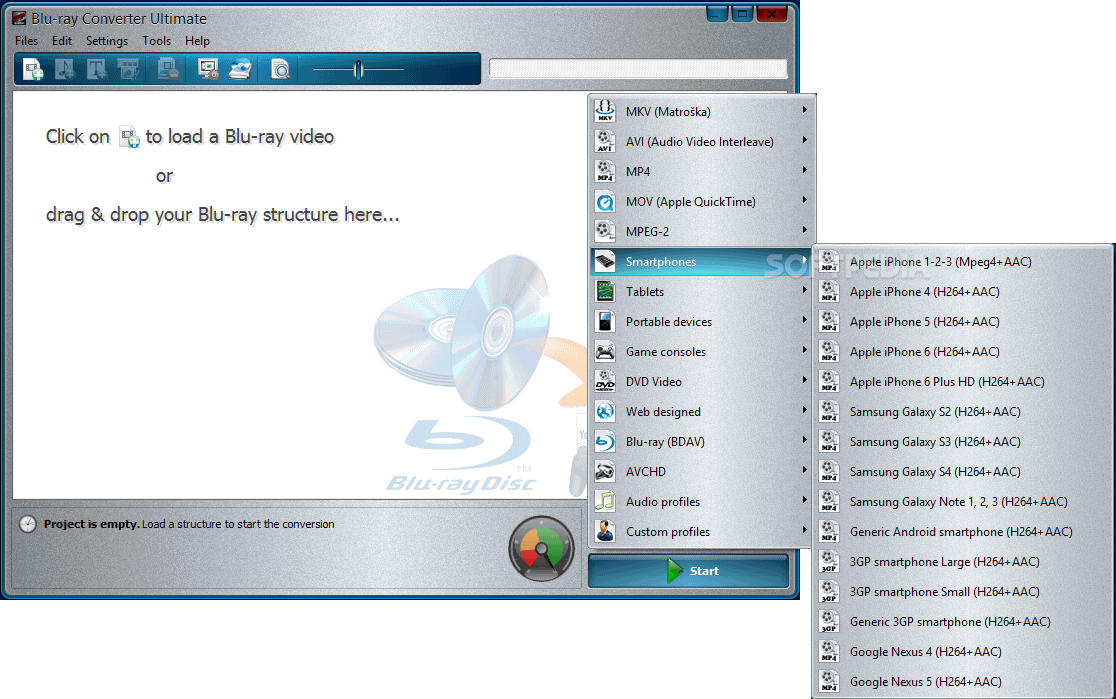This screenshot has height=699, width=1116.
Task: Click the toolbar slider handle
Action: coord(358,69)
